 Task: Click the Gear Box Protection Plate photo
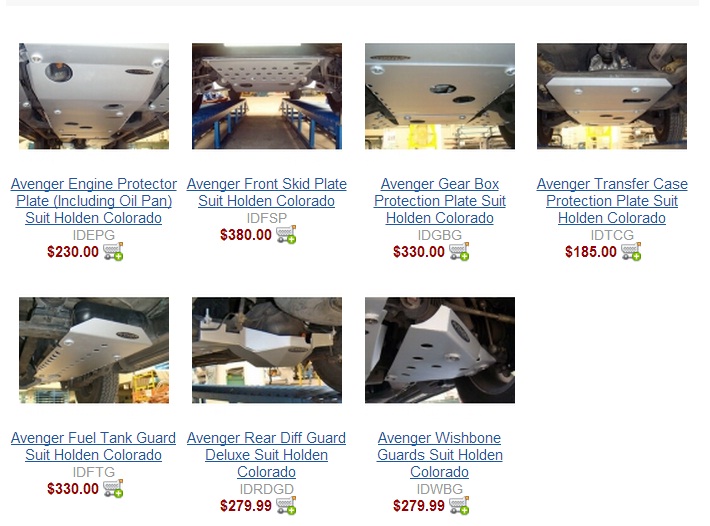(440, 96)
